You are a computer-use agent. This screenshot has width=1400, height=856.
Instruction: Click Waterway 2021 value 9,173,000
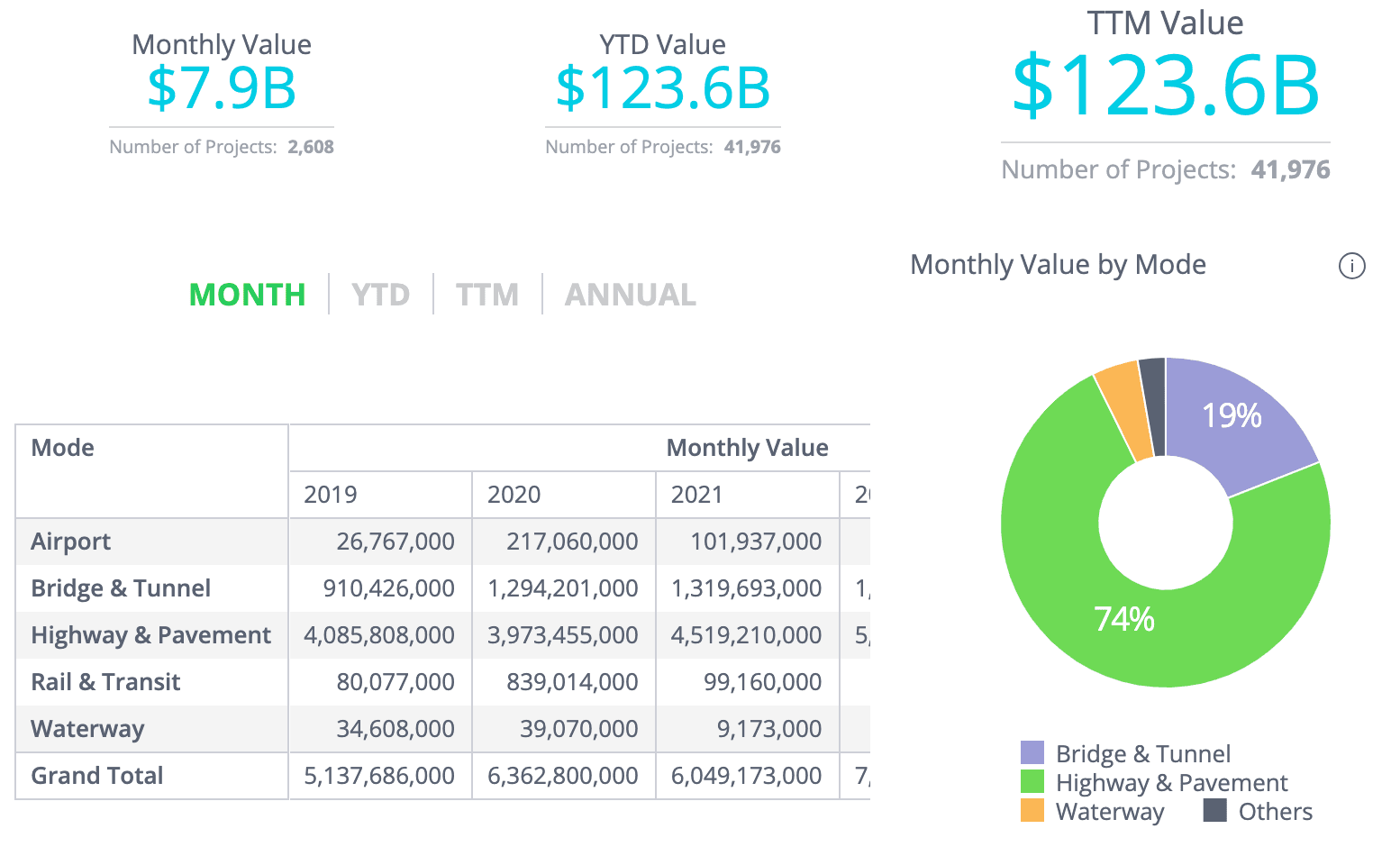[769, 729]
